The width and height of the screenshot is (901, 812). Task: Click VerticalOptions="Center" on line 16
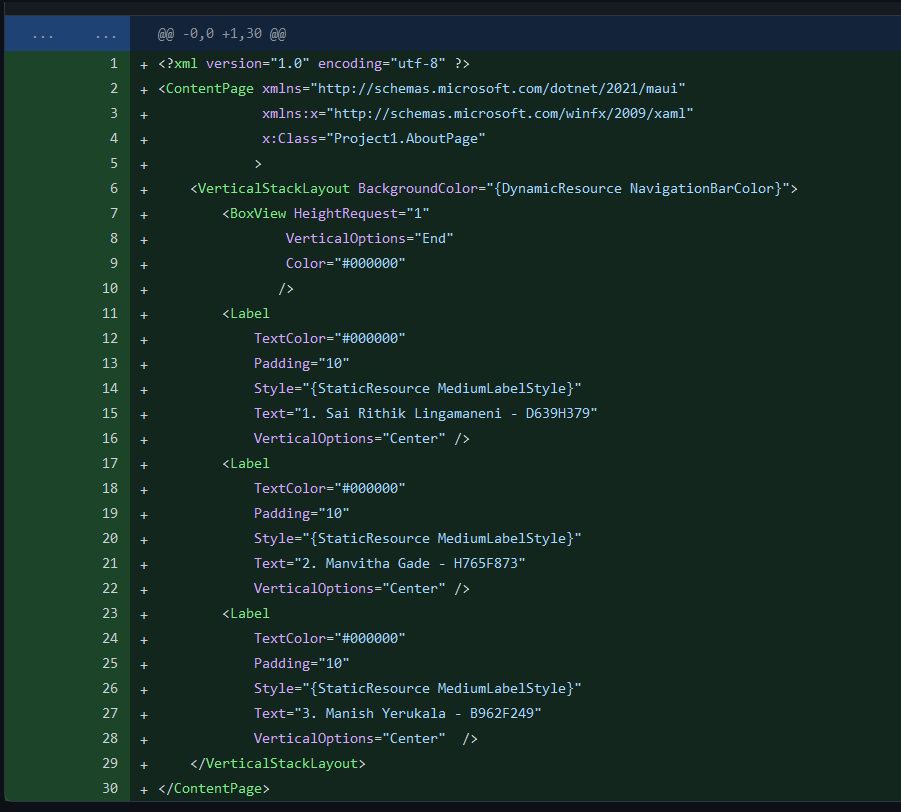tap(349, 438)
